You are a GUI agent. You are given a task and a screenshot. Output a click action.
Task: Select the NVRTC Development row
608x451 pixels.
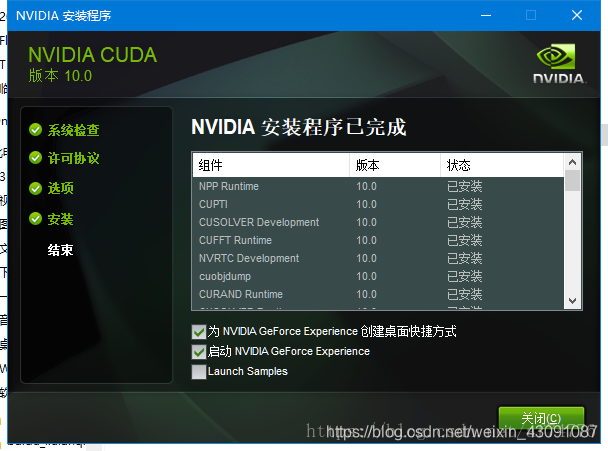pyautogui.click(x=378, y=258)
